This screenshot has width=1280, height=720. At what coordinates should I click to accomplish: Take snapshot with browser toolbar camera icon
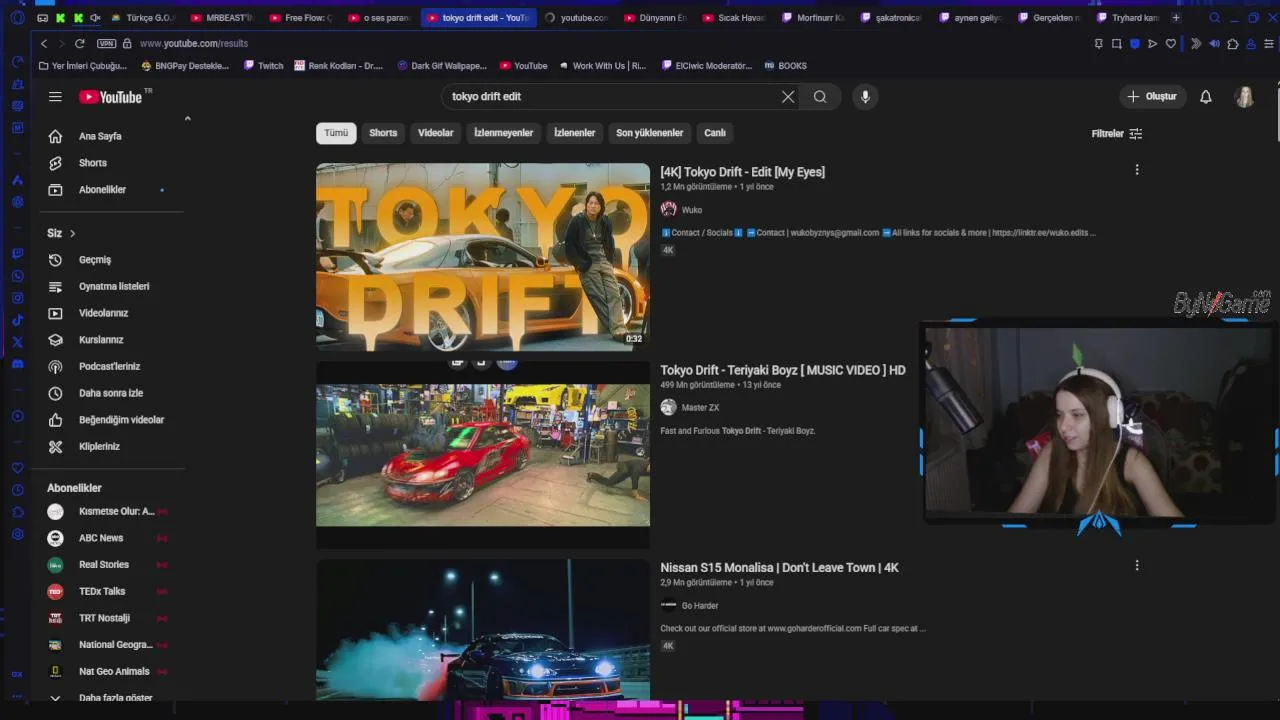[1117, 44]
